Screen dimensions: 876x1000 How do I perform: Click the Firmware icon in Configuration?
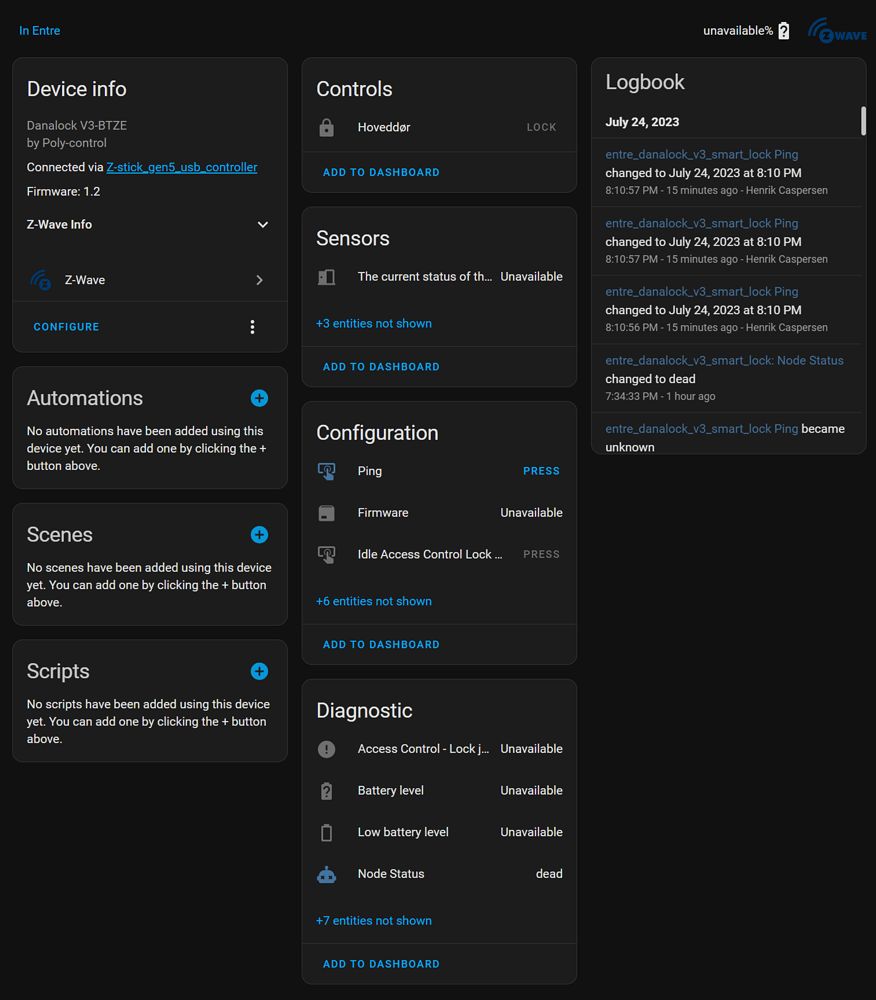click(x=329, y=512)
